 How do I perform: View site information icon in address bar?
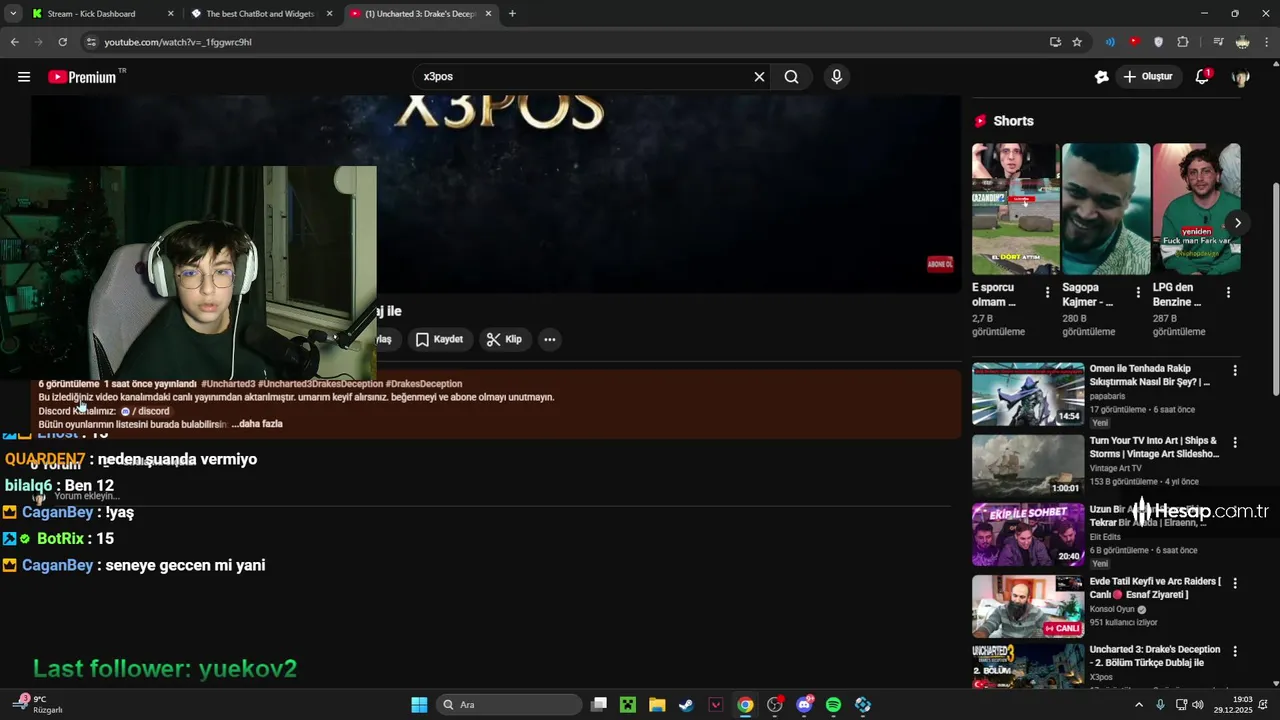coord(91,42)
